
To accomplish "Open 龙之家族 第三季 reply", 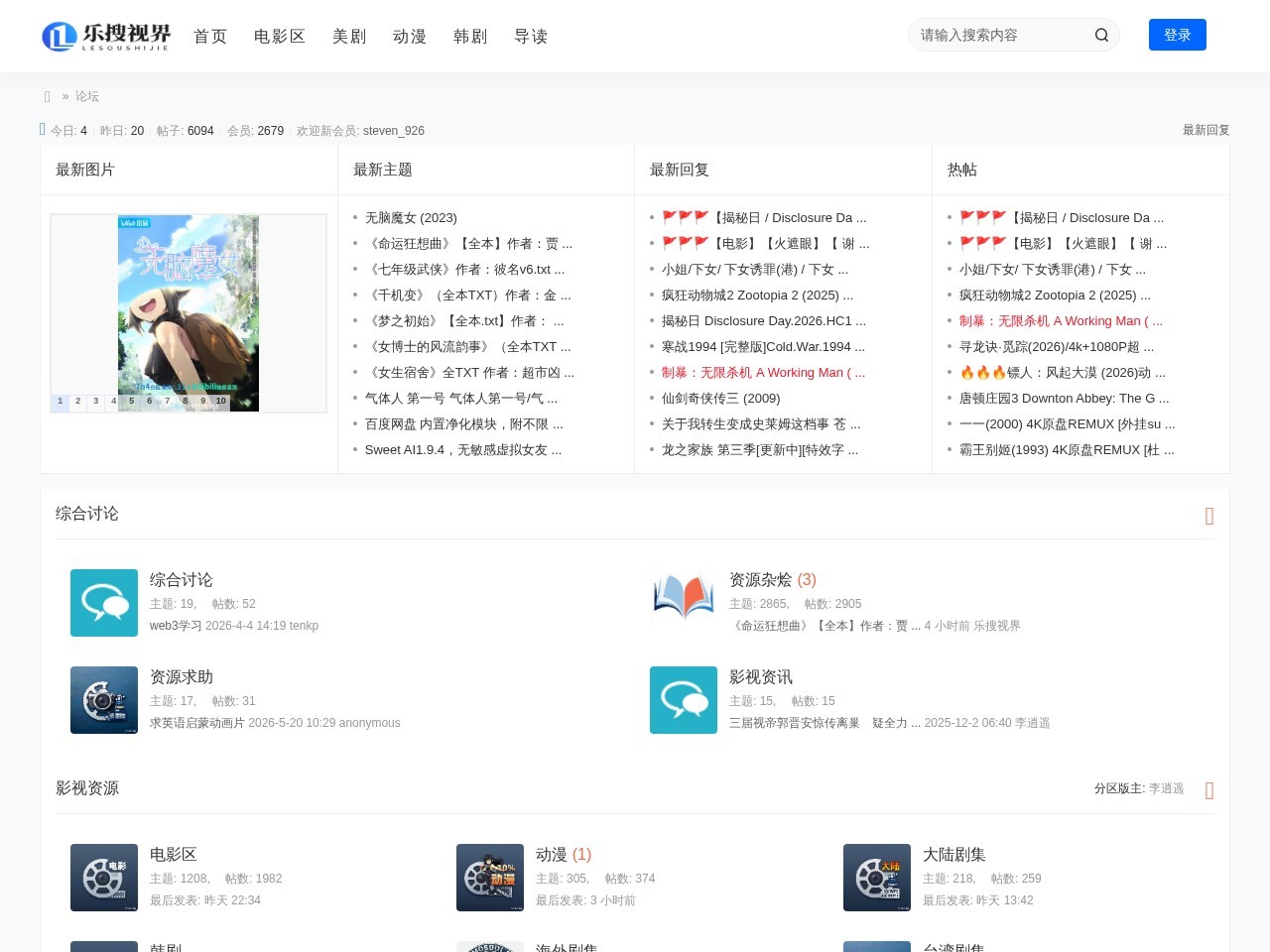I will coord(760,449).
